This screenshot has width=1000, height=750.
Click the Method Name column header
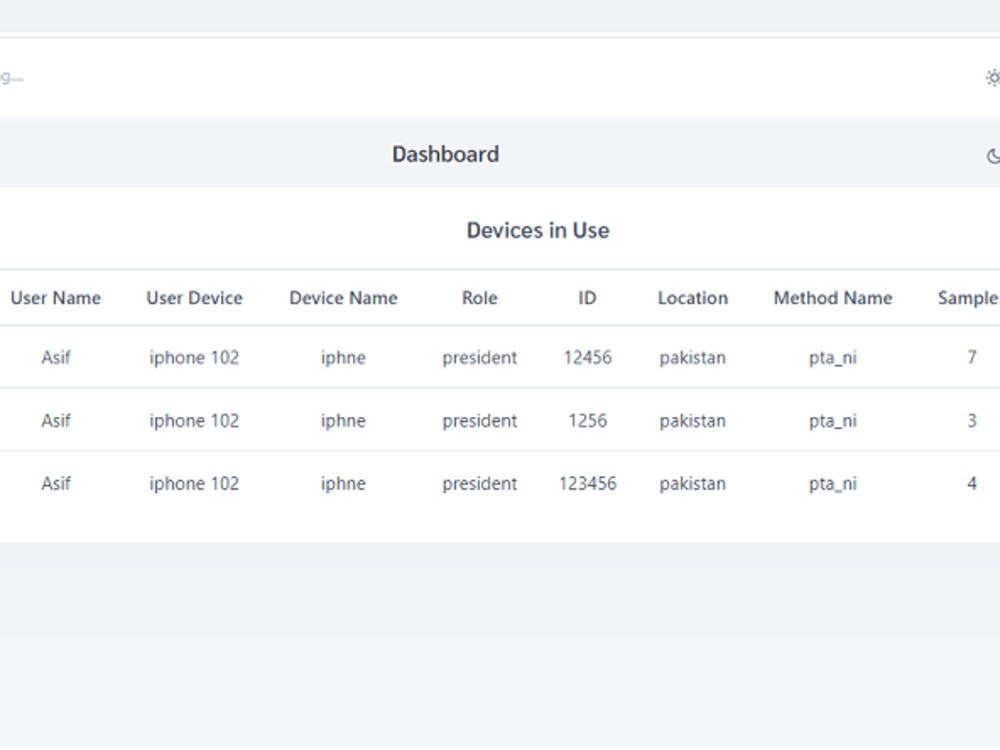832,298
